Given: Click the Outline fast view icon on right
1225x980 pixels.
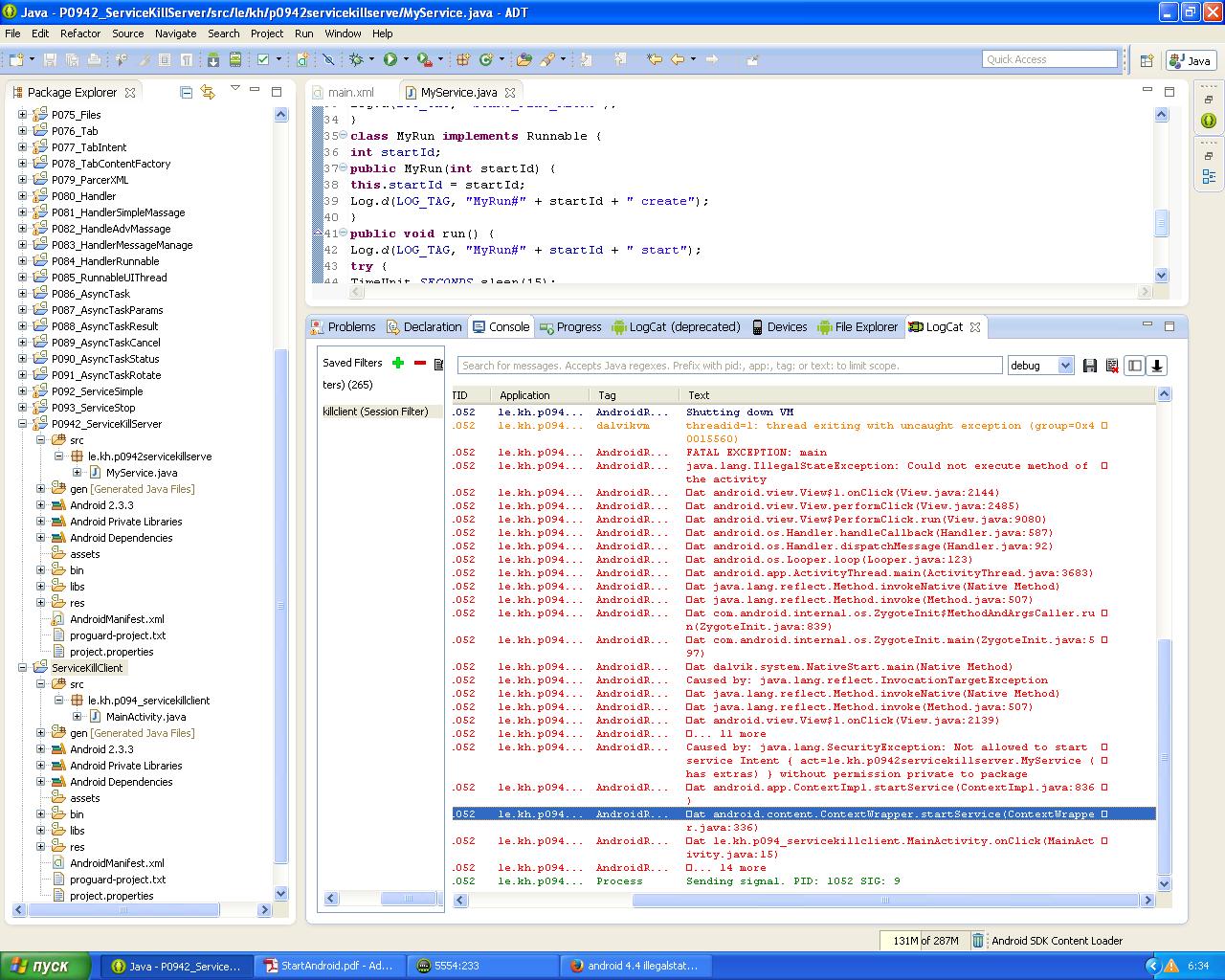Looking at the screenshot, I should (1209, 177).
